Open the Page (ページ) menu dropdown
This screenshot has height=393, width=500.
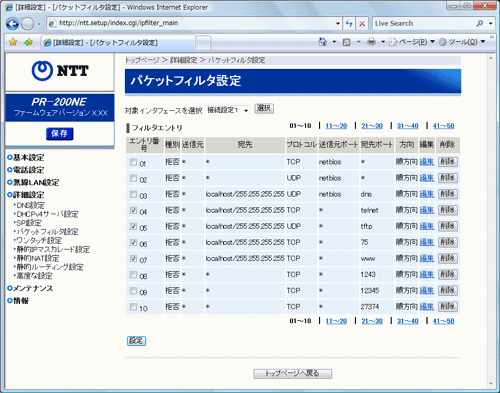click(412, 42)
